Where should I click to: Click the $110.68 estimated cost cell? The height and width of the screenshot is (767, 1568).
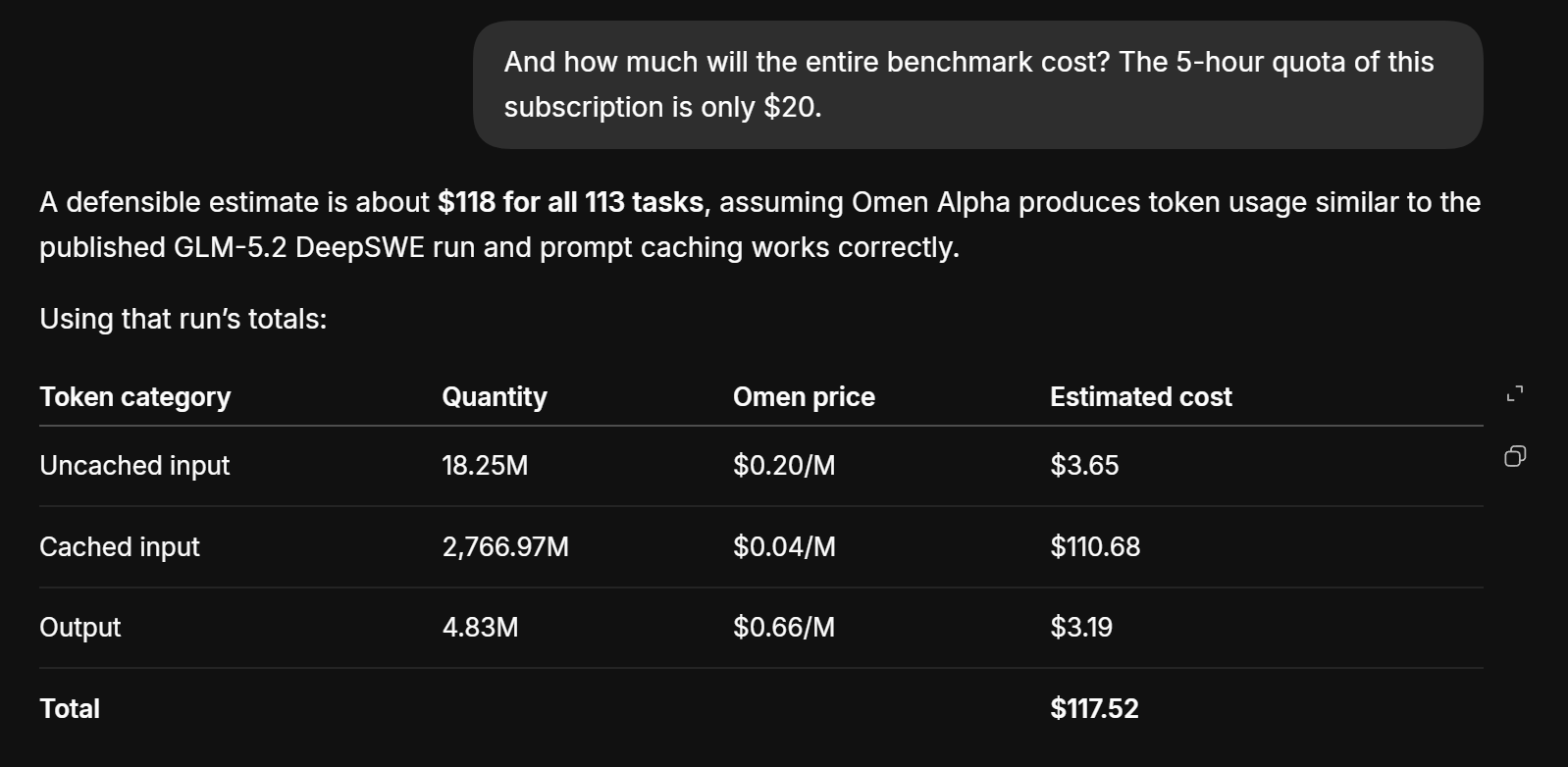[1095, 546]
